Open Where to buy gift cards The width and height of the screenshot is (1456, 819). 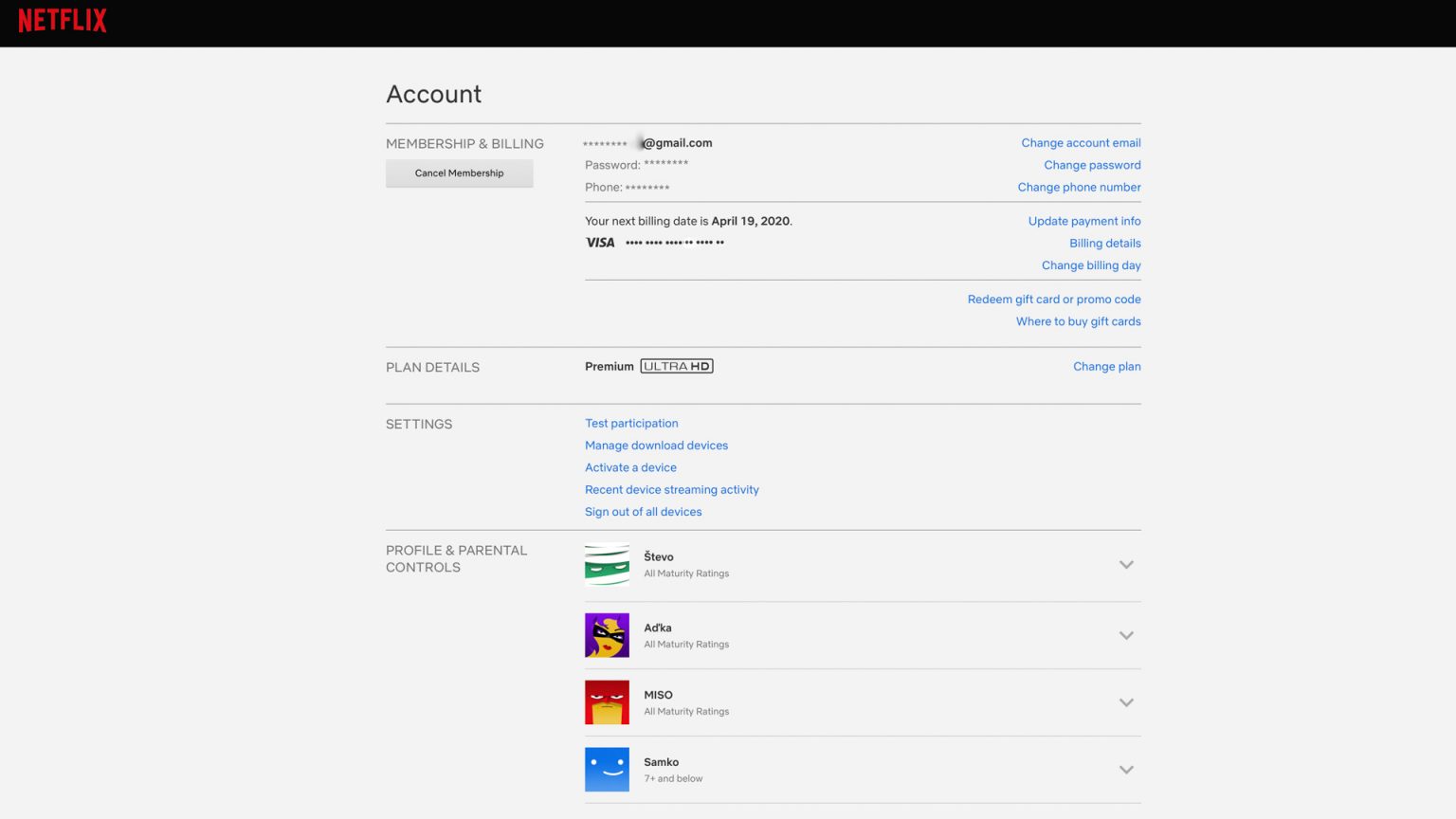click(x=1079, y=321)
